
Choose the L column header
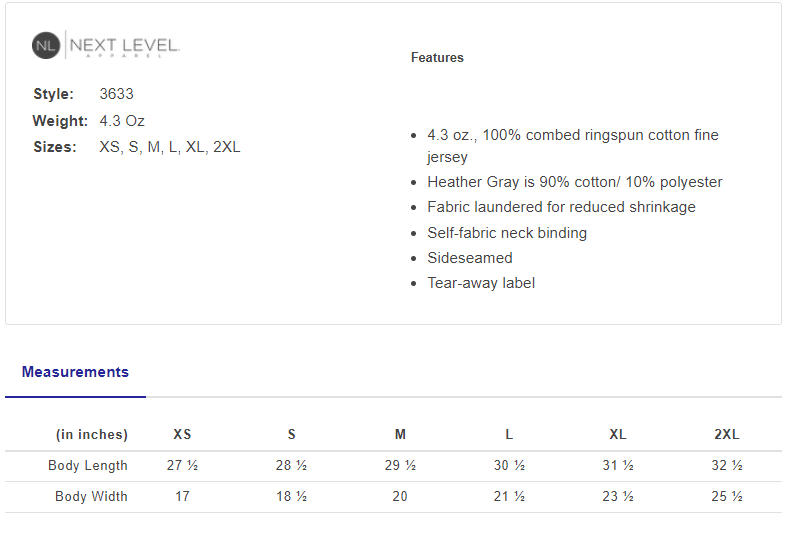coord(509,434)
